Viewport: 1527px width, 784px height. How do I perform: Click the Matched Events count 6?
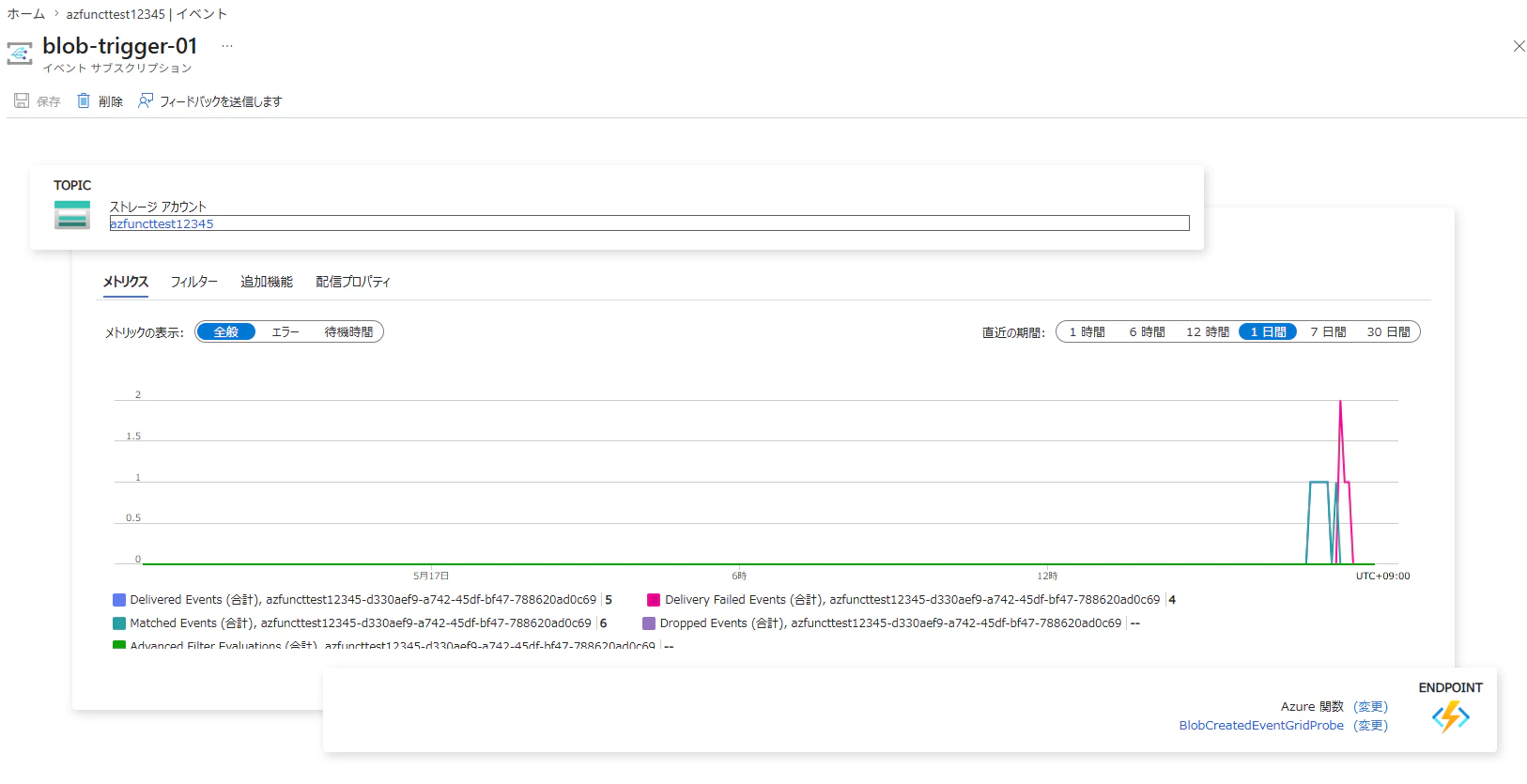click(x=603, y=623)
